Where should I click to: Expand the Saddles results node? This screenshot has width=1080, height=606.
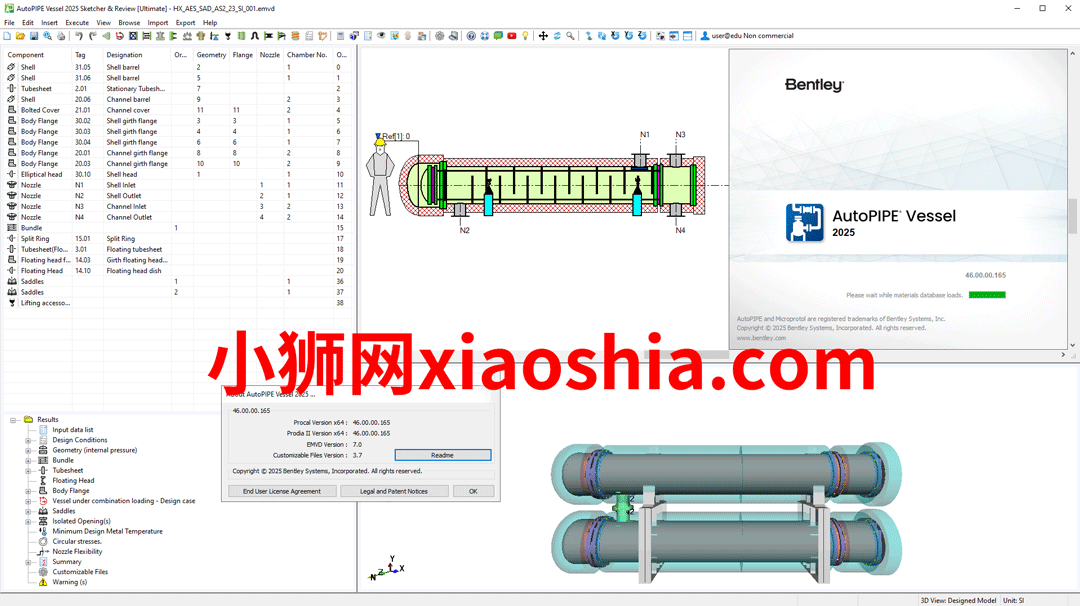coord(28,511)
